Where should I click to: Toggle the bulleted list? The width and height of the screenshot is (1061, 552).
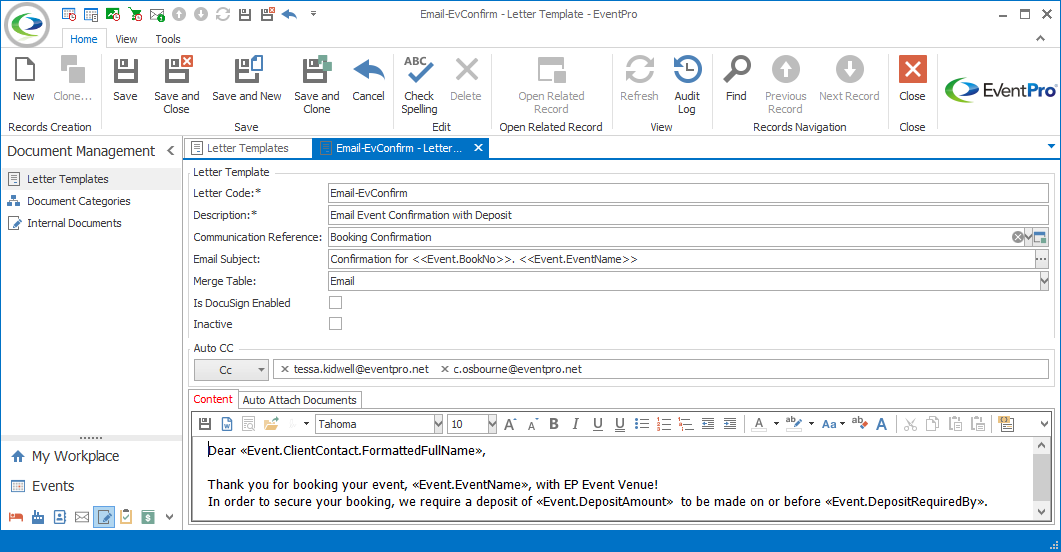point(641,424)
